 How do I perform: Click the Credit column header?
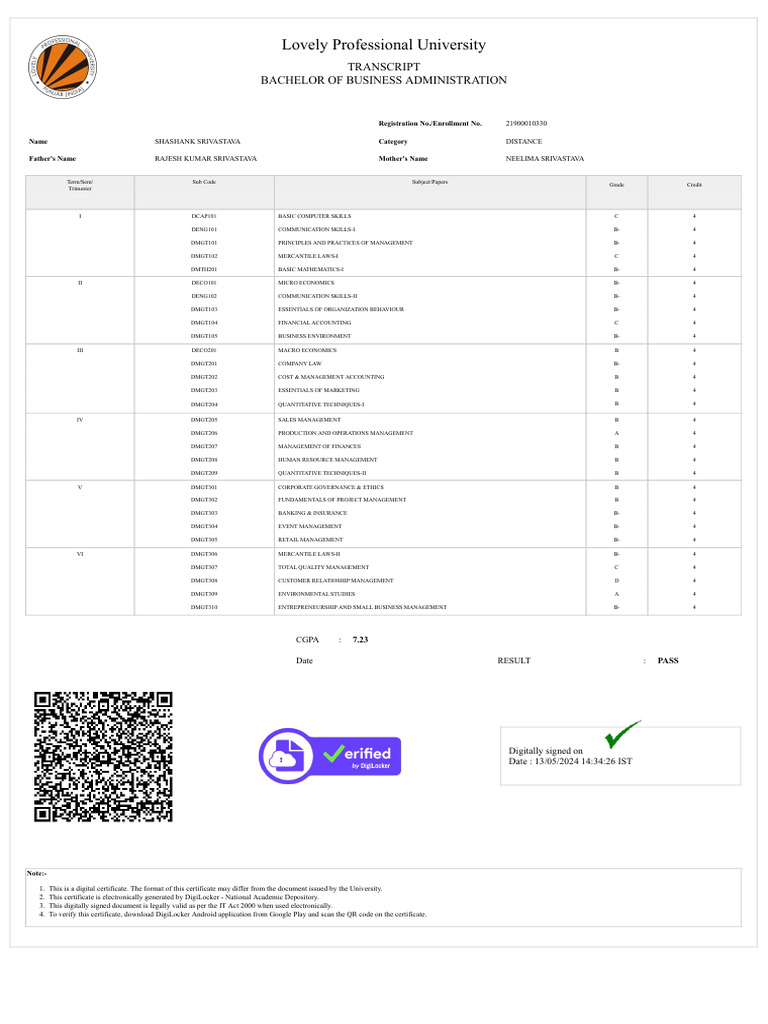(694, 185)
